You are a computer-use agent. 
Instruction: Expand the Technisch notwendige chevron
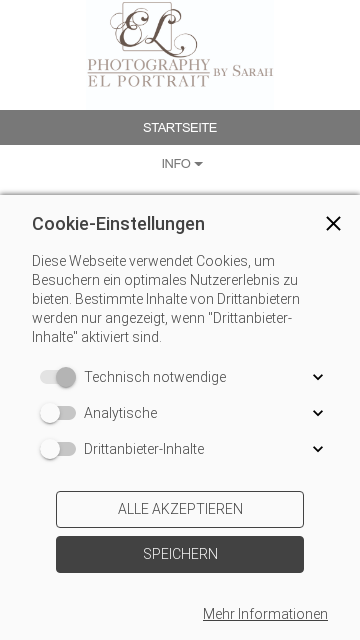(318, 377)
